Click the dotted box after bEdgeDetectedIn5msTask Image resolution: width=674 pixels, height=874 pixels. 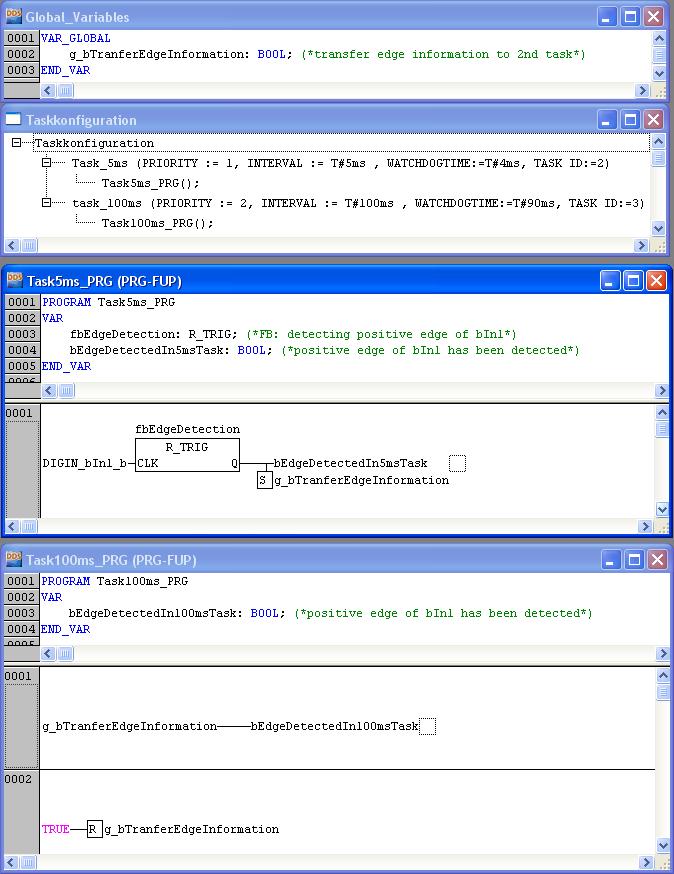tap(457, 463)
